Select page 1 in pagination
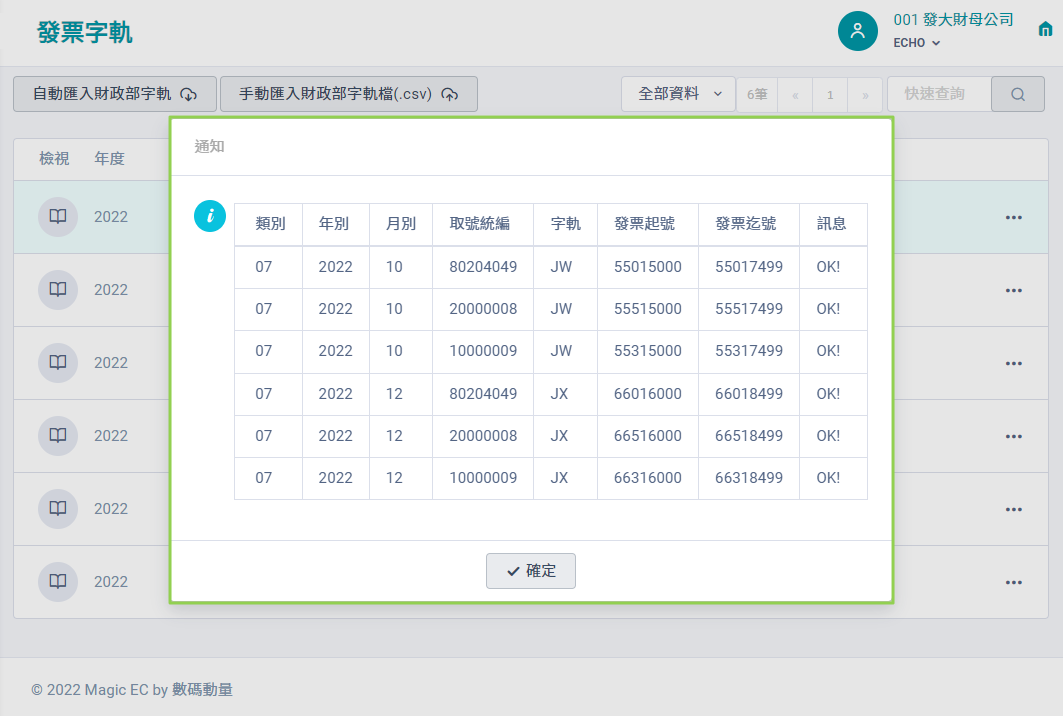The image size is (1063, 716). (x=830, y=95)
